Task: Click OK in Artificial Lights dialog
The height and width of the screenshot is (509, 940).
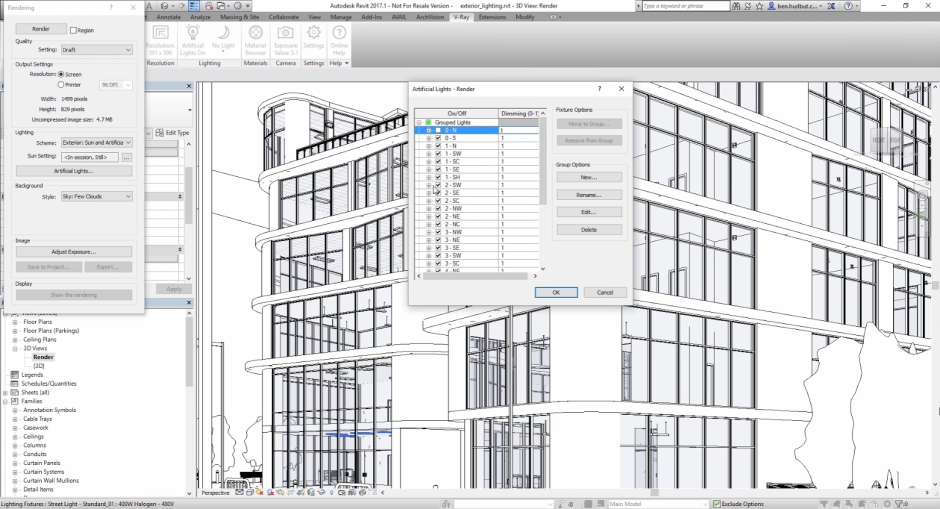Action: (555, 292)
